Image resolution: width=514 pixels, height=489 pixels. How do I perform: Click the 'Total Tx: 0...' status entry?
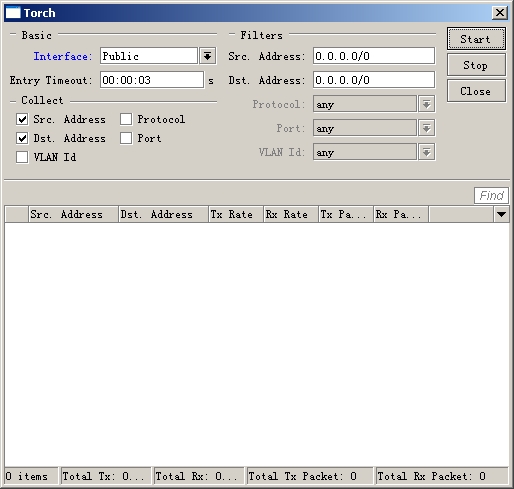coord(106,476)
